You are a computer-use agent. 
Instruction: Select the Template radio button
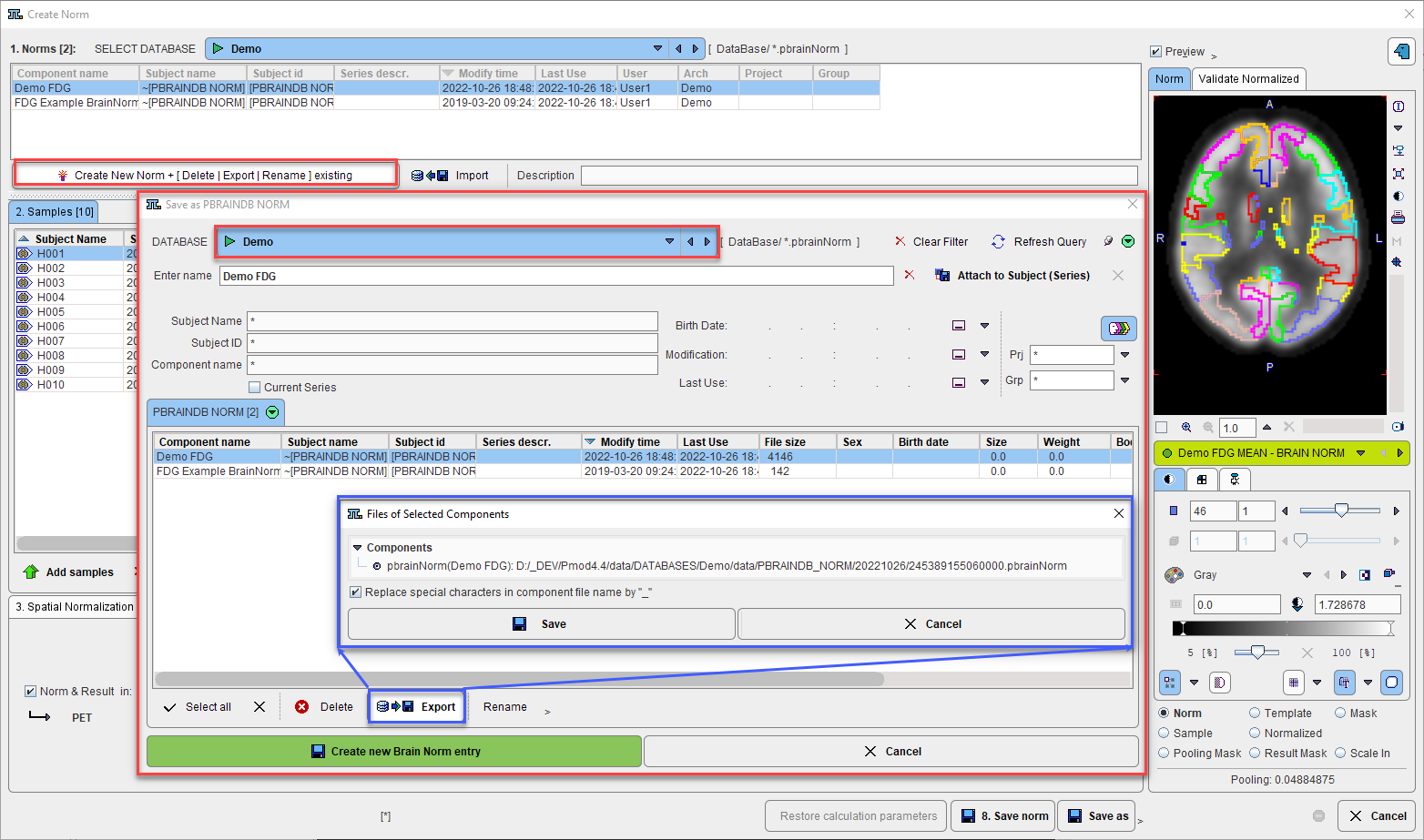pos(1255,713)
